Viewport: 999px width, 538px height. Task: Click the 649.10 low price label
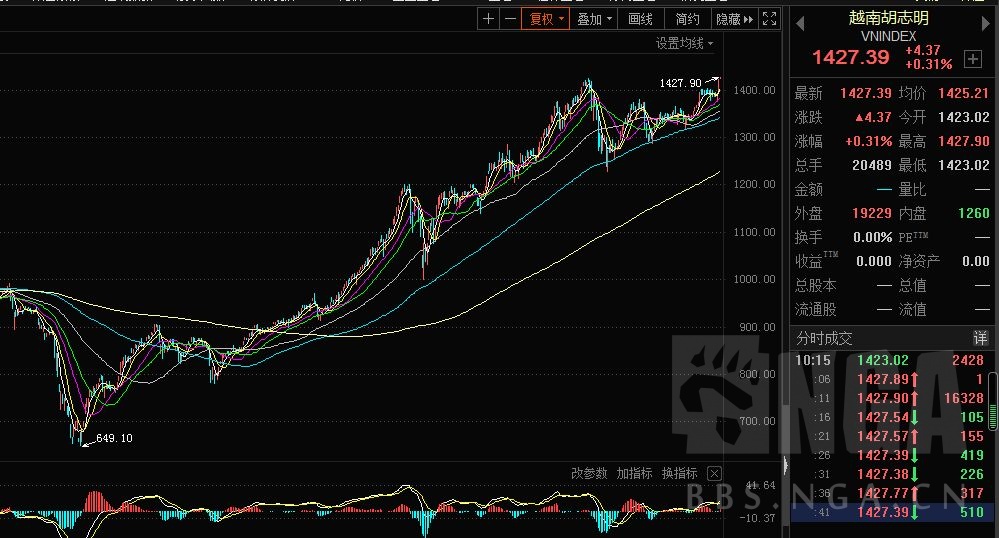click(x=114, y=438)
